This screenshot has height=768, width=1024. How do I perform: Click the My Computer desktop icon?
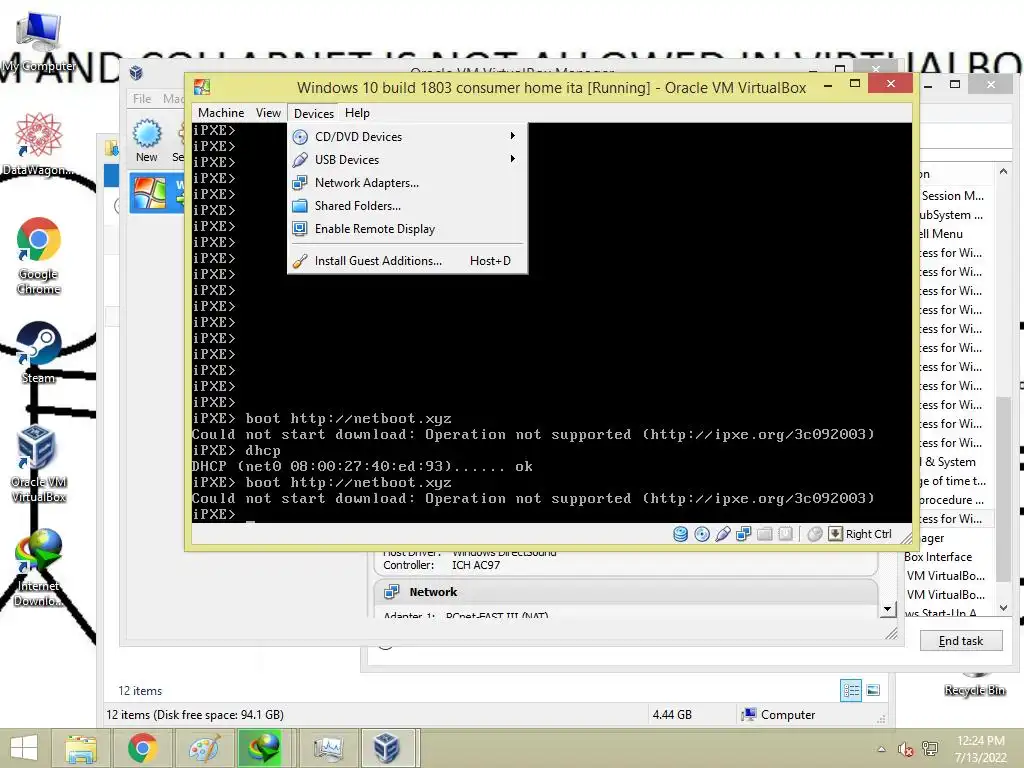point(38,41)
